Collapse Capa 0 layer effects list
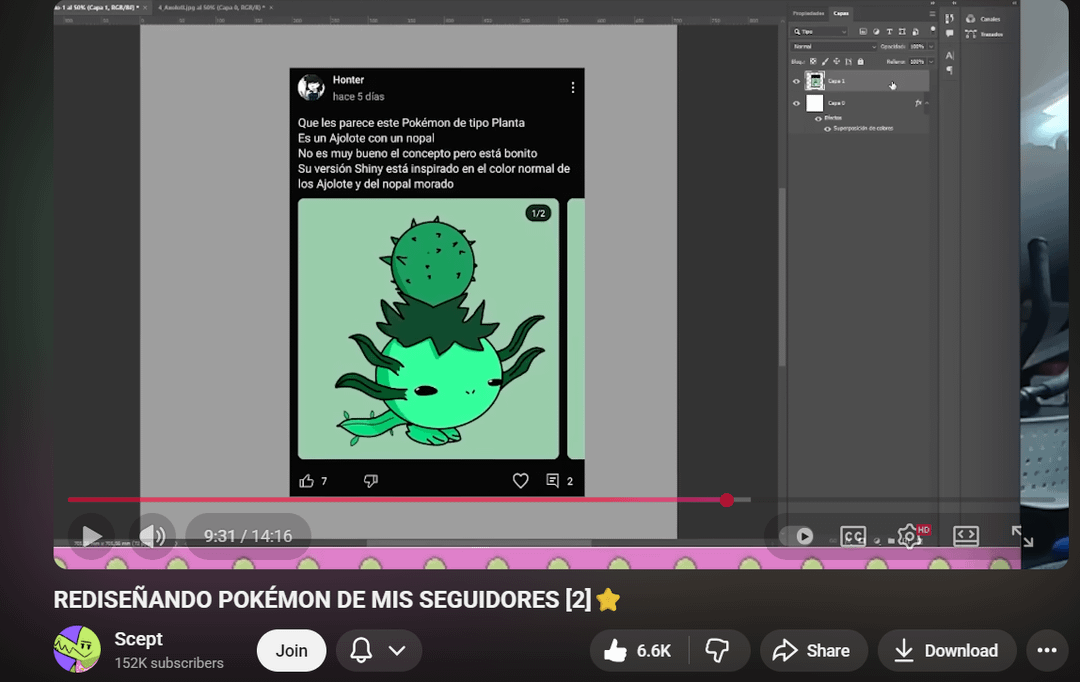Viewport: 1080px width, 682px height. click(927, 103)
